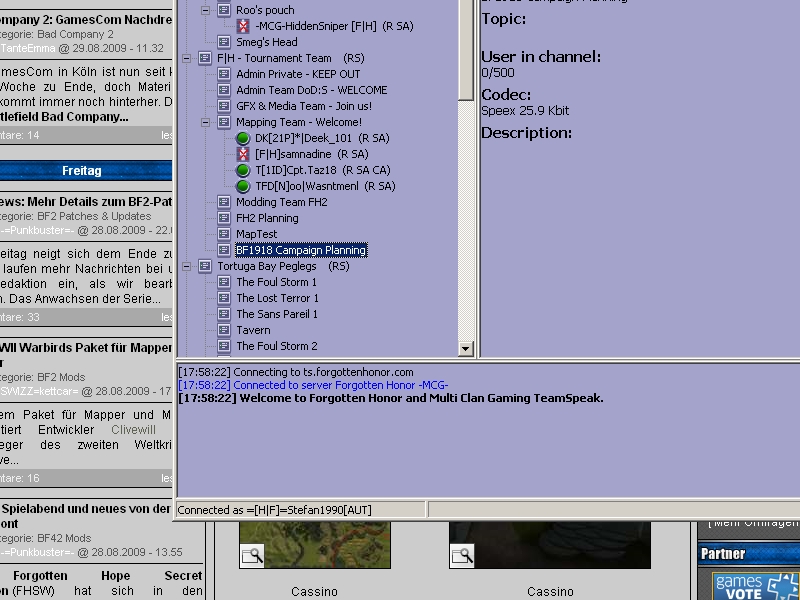
Task: Click the channel icon beside Modding Team FH2
Action: (x=224, y=202)
